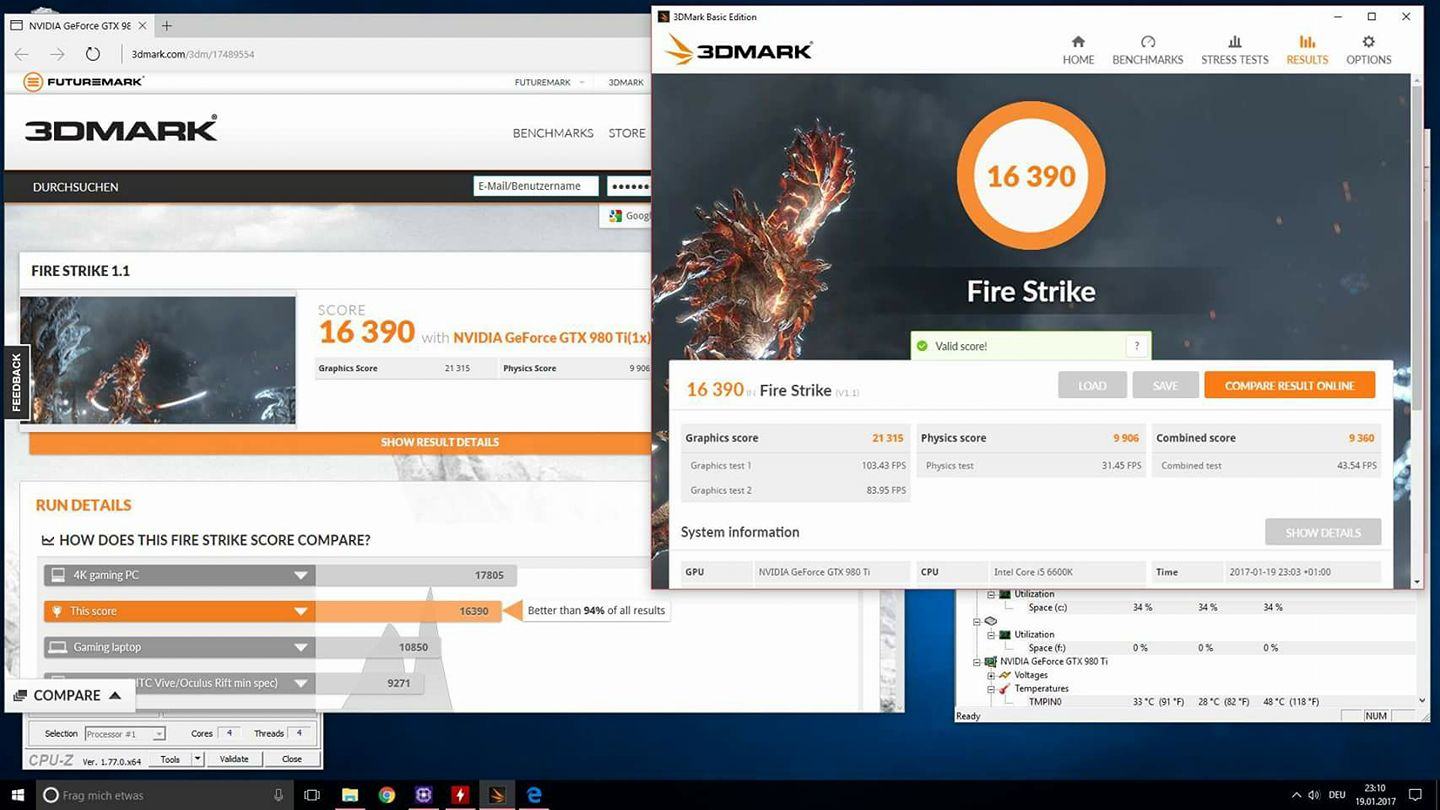The width and height of the screenshot is (1440, 810).
Task: Close the NVIDIA GeForce GTX browser tab
Action: [142, 25]
